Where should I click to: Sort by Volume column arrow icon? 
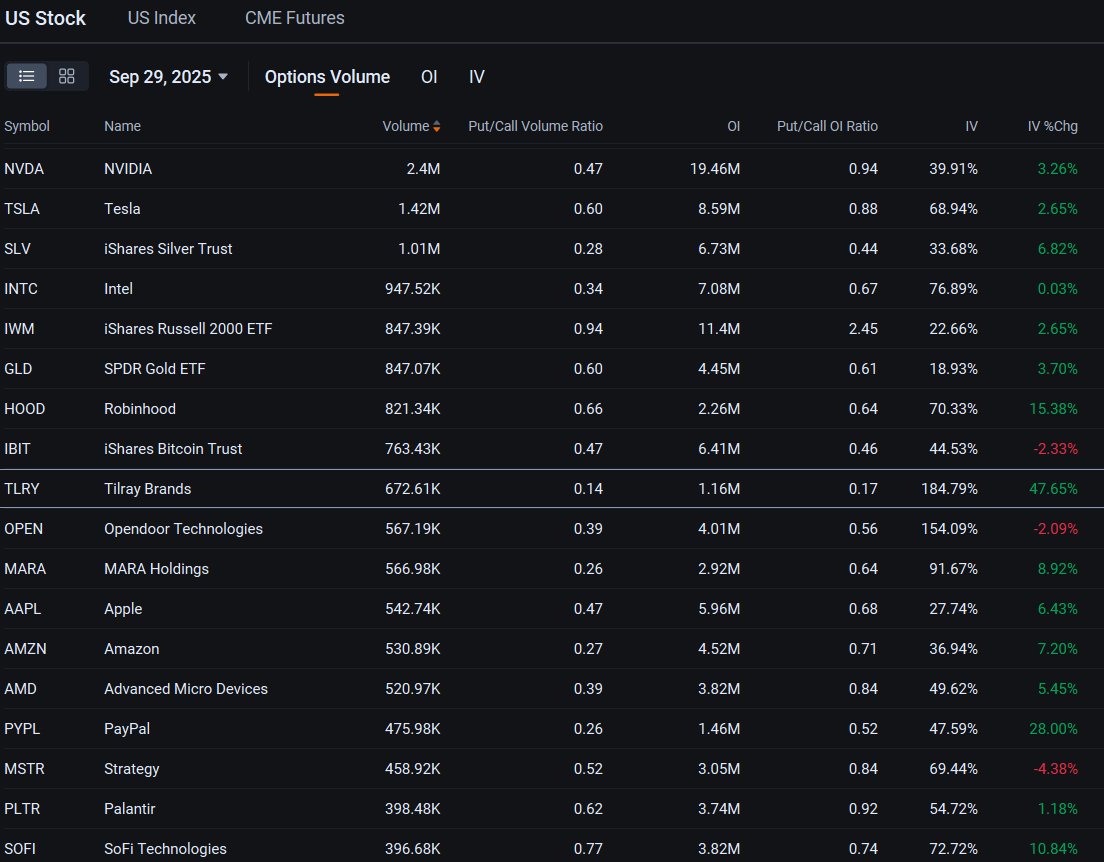(437, 126)
